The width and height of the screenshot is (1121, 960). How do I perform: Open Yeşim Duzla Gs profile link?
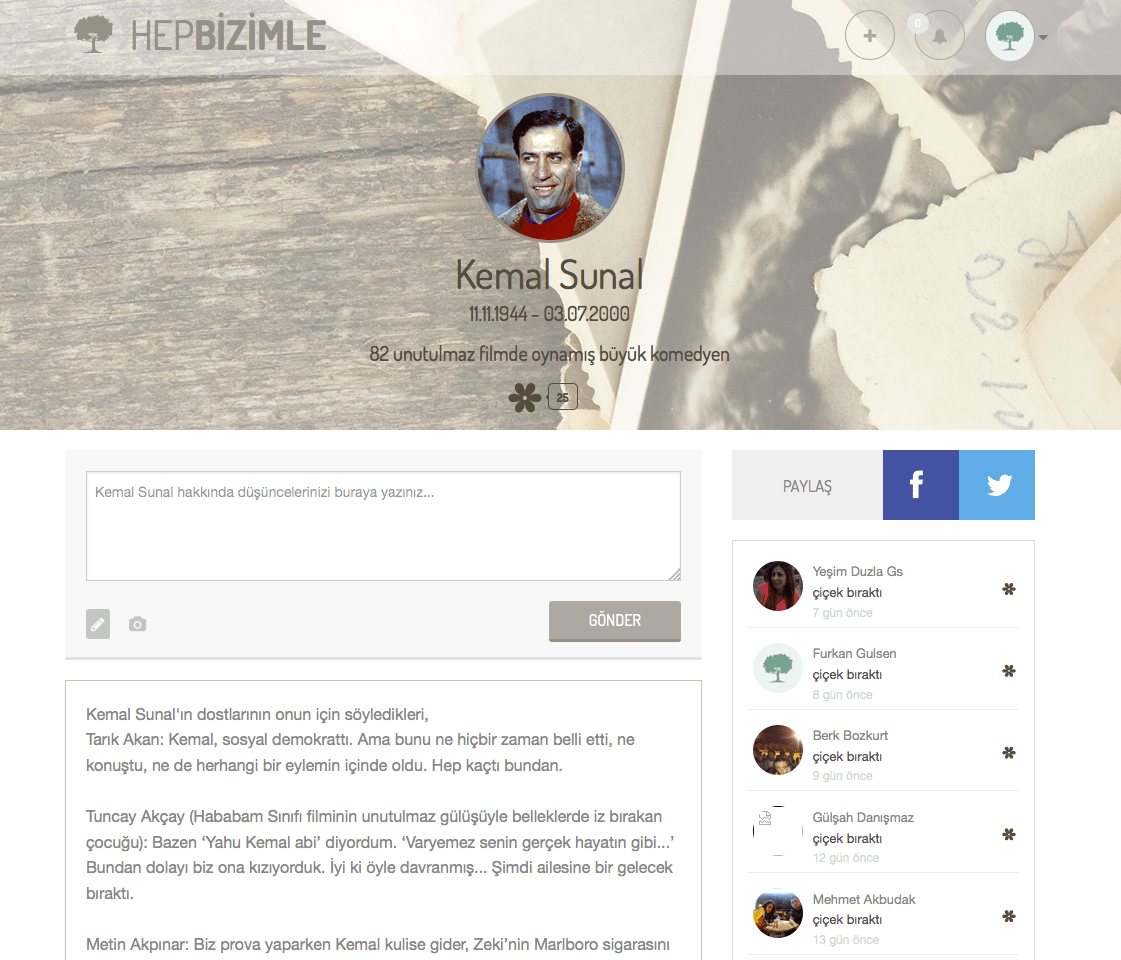pyautogui.click(x=857, y=571)
